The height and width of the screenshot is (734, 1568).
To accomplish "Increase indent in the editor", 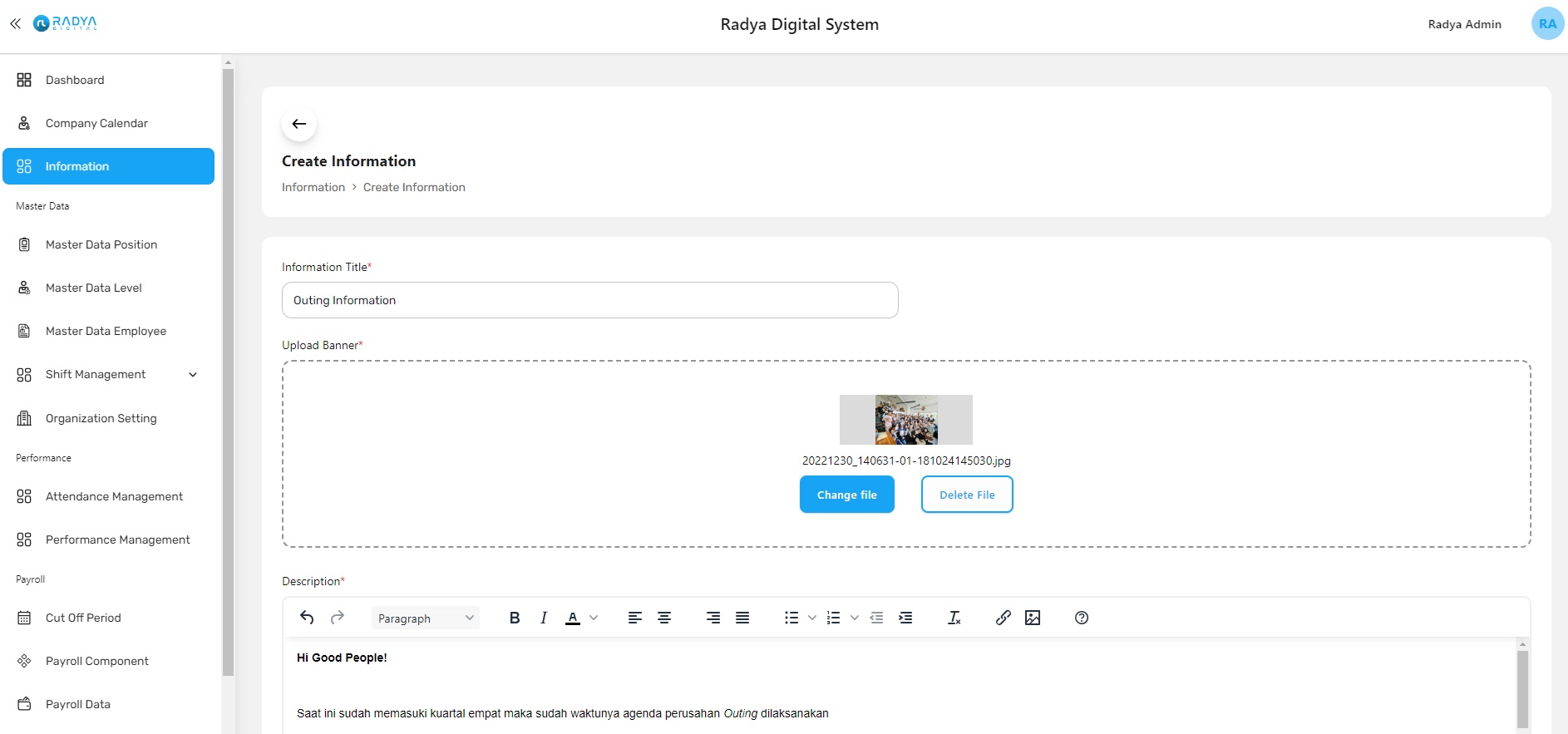I will tap(905, 618).
